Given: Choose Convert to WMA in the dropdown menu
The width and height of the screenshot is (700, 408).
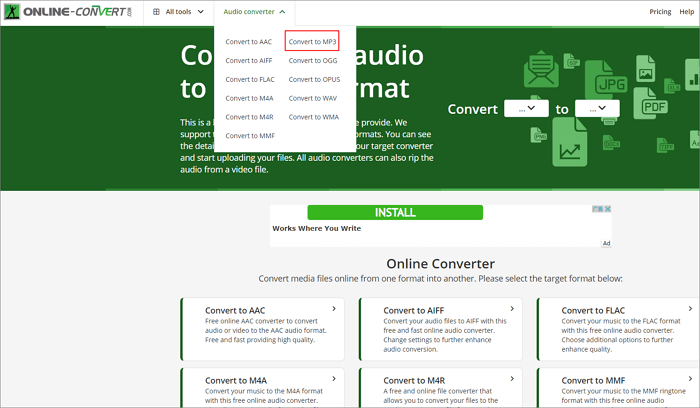Looking at the screenshot, I should [313, 117].
